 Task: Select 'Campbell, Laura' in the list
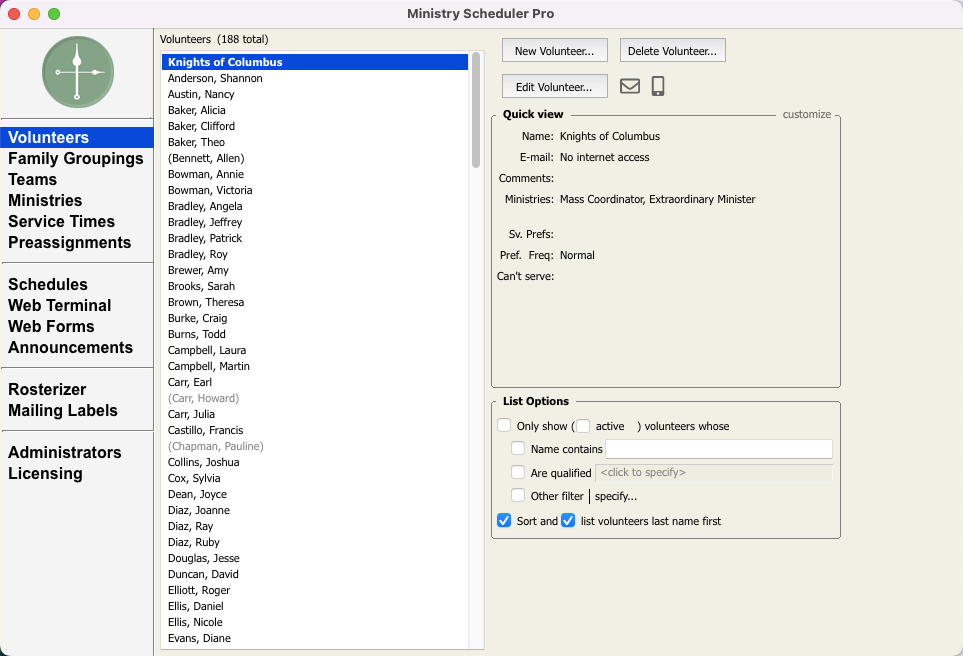[x=315, y=349]
